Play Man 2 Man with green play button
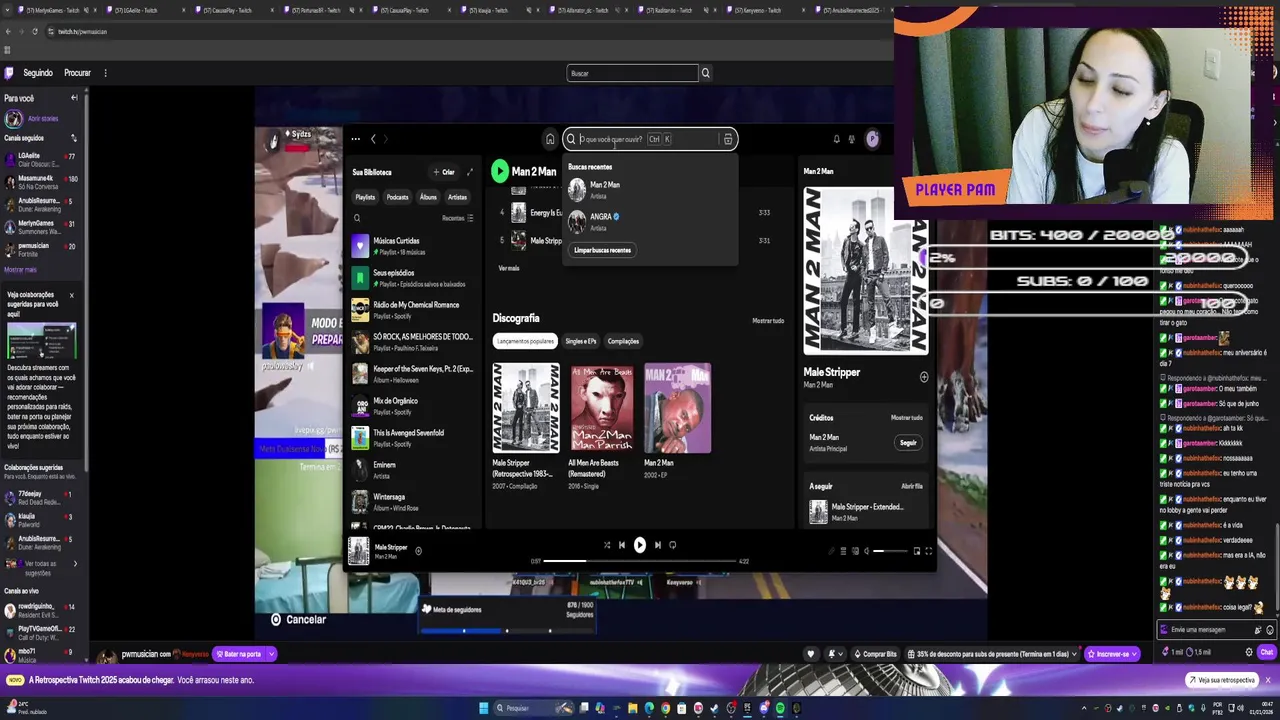Screen dimensions: 1280x720 [x=500, y=171]
